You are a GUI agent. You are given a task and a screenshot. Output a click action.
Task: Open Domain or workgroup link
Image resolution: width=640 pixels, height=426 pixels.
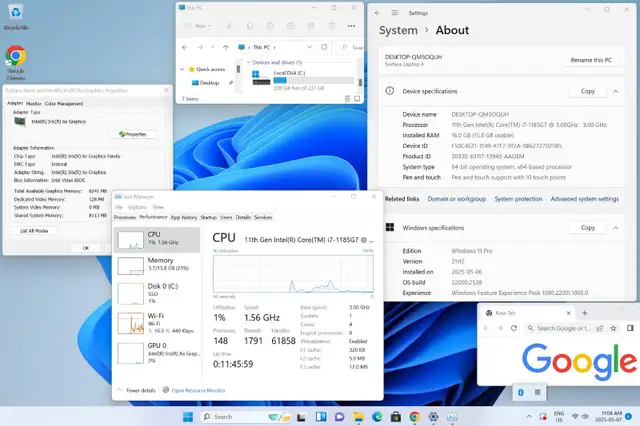point(457,199)
